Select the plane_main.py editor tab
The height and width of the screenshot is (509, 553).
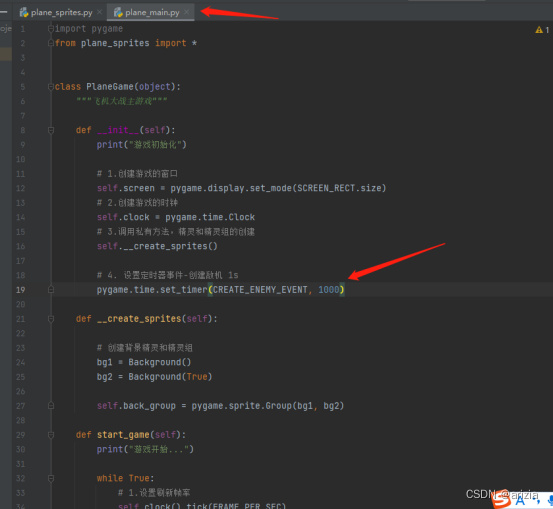[x=151, y=12]
